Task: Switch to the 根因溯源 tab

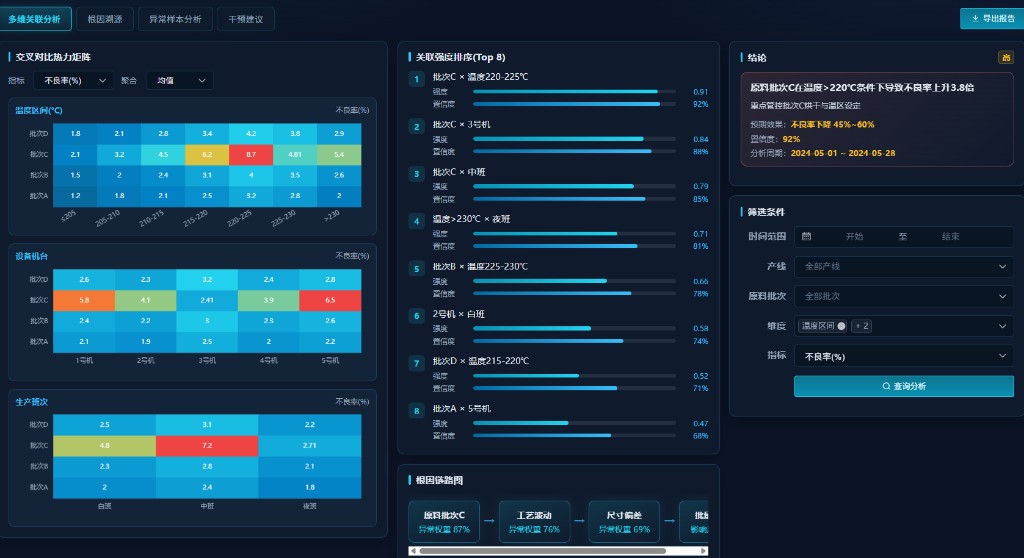Action: 105,19
